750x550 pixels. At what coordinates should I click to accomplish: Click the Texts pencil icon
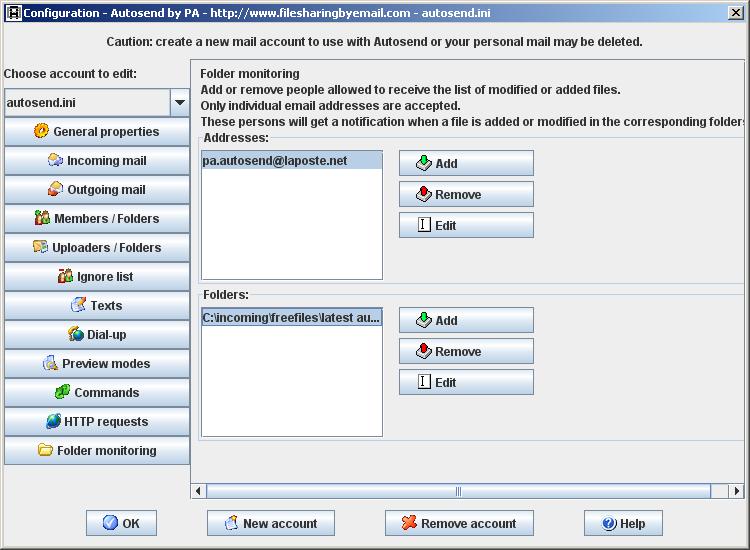[78, 305]
